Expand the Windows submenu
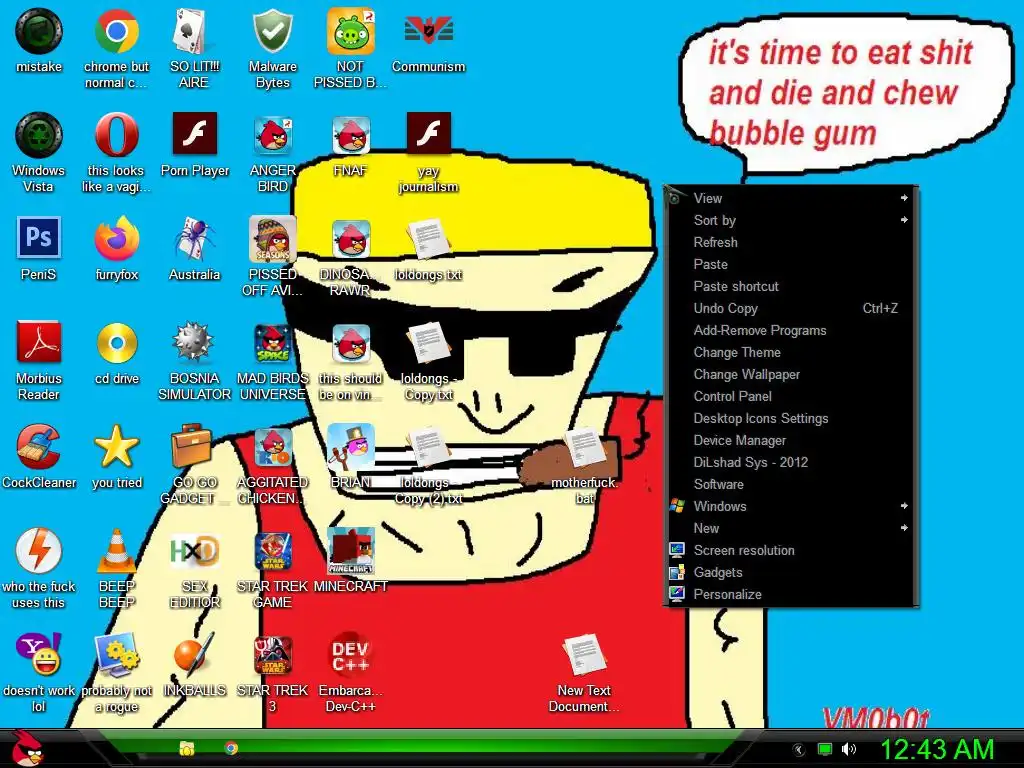Viewport: 1024px width, 768px height. 791,506
